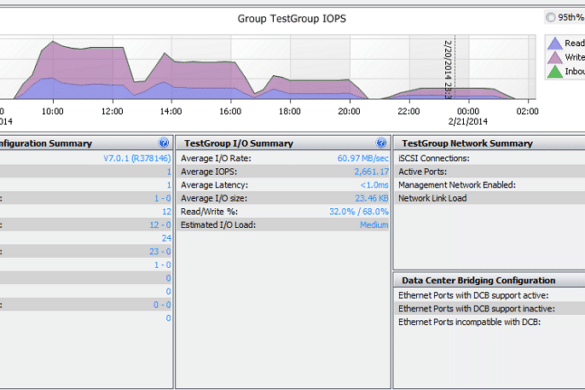This screenshot has height=390, width=585.
Task: Click the 10:00 time axis label
Action: (x=52, y=111)
